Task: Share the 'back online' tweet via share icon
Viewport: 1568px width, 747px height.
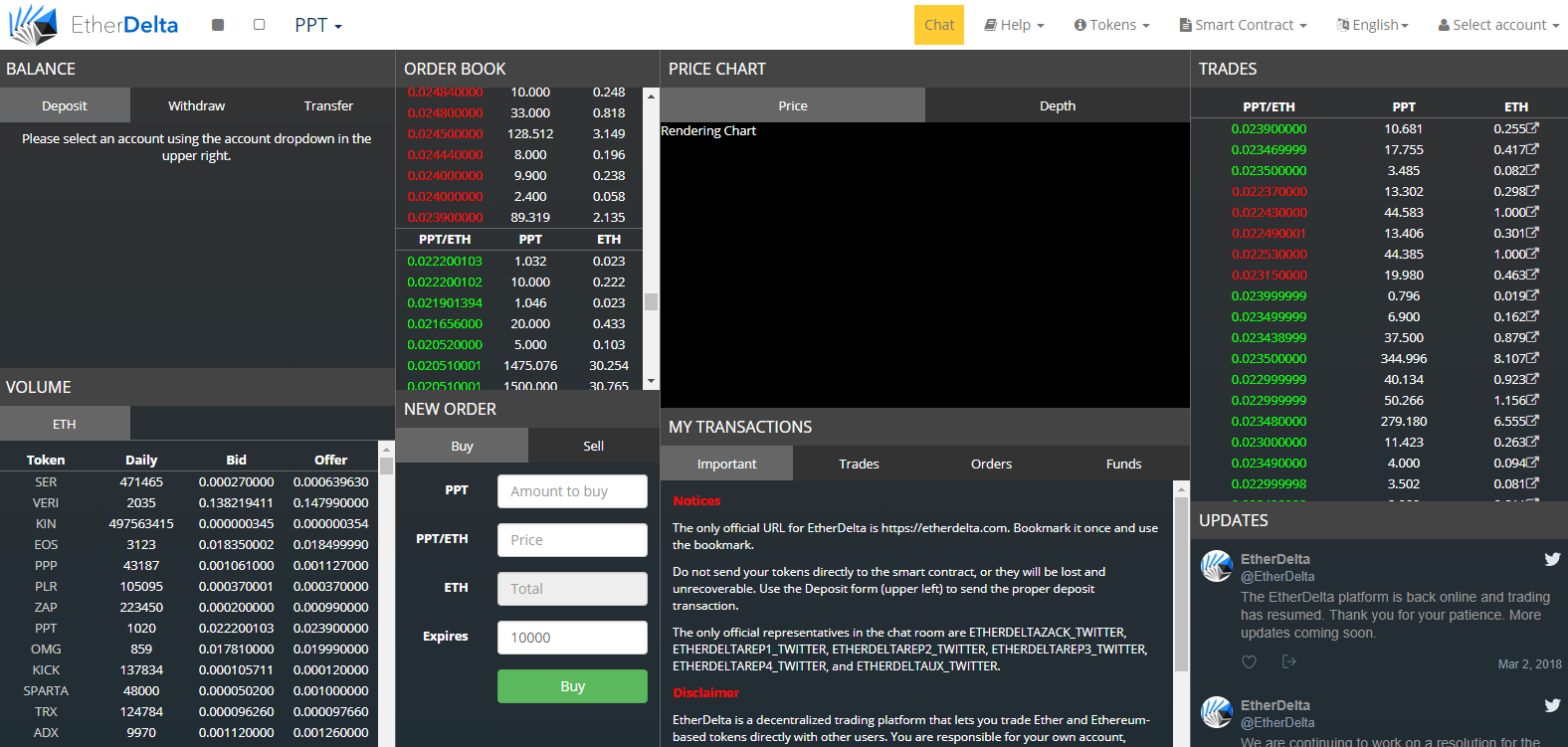Action: tap(1289, 662)
